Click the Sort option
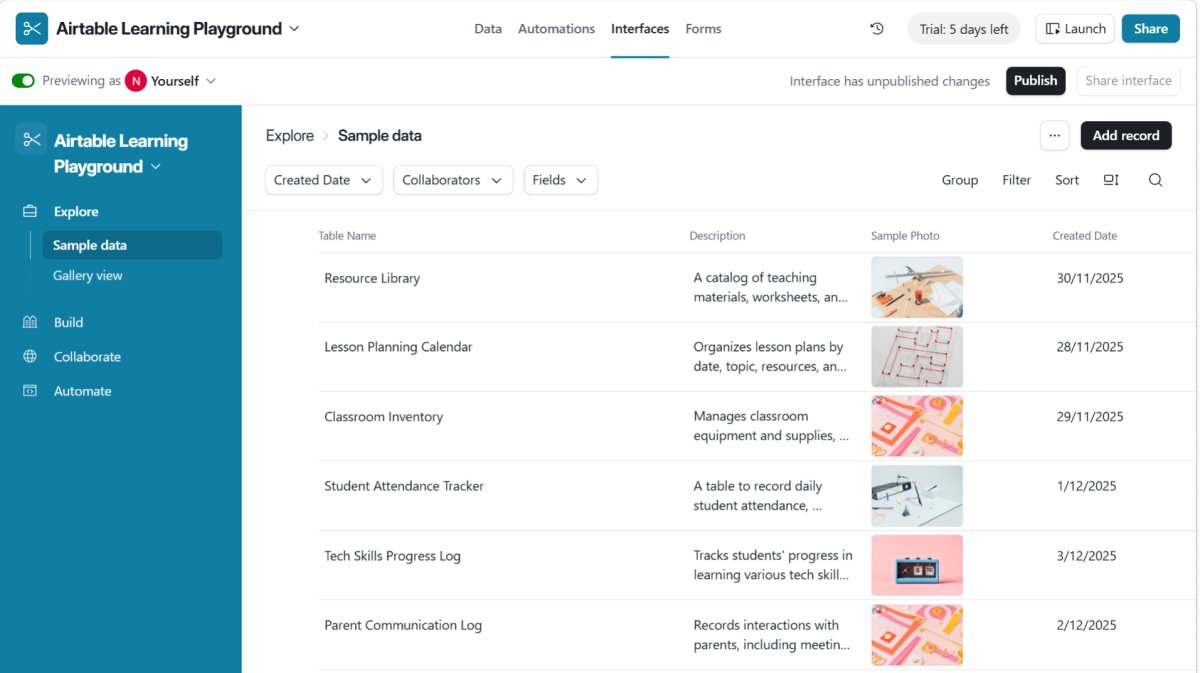The image size is (1200, 673). point(1067,180)
